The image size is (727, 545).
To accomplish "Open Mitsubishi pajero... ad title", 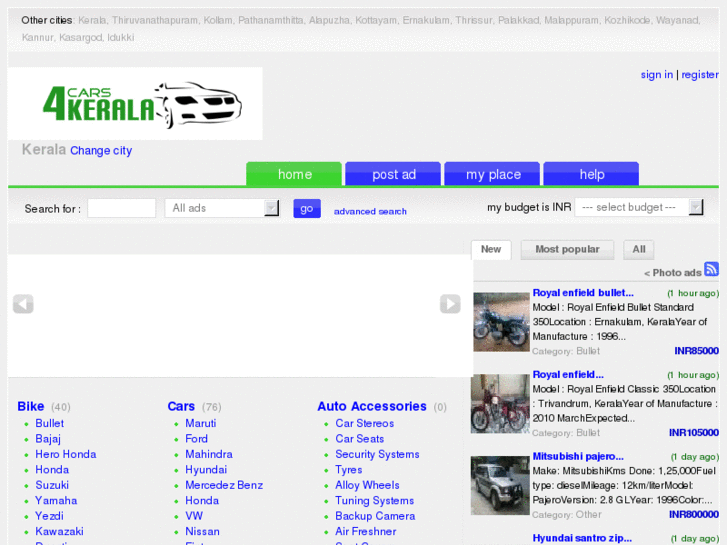I will pos(578,456).
